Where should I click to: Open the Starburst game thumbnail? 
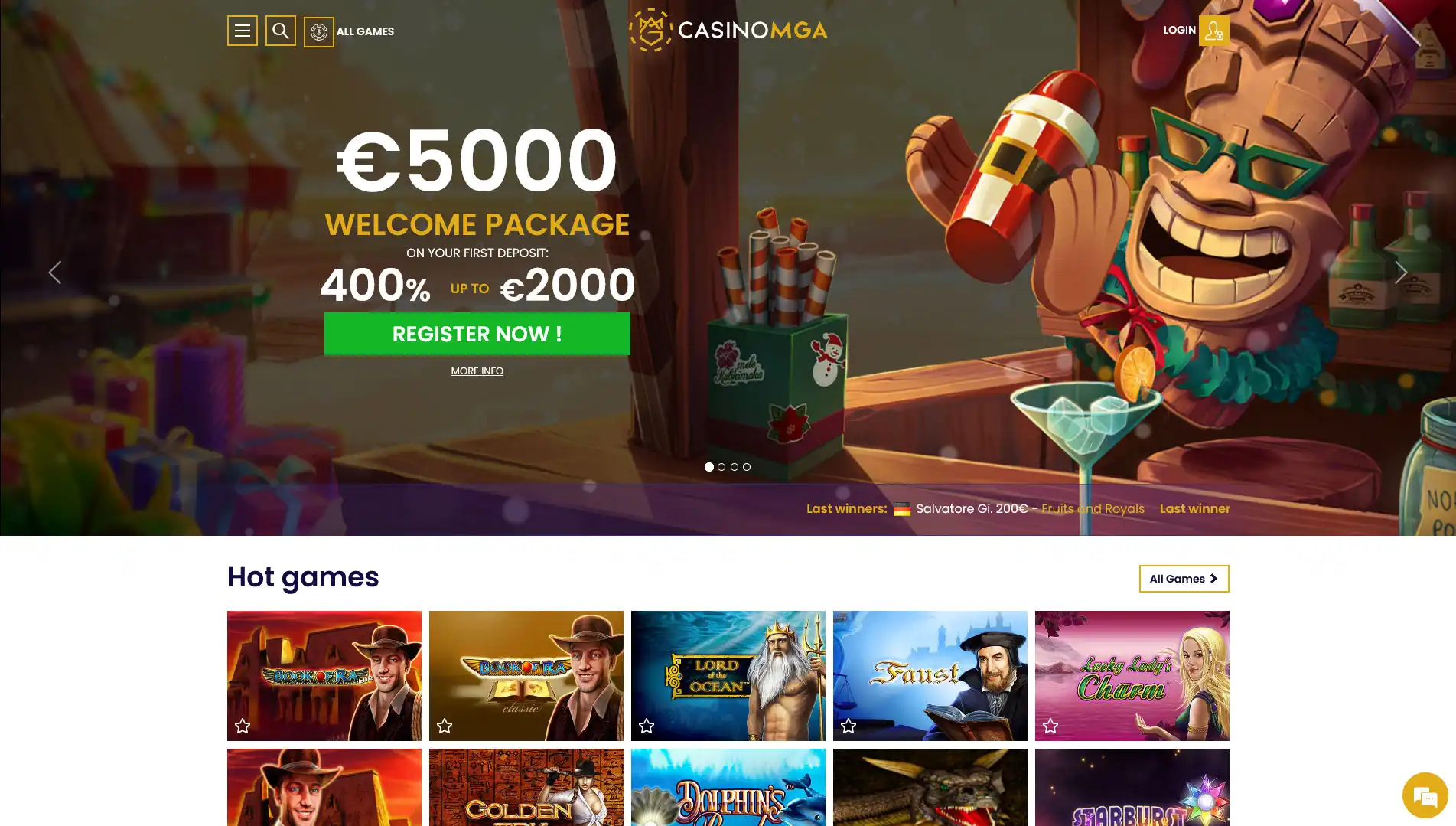point(1132,787)
